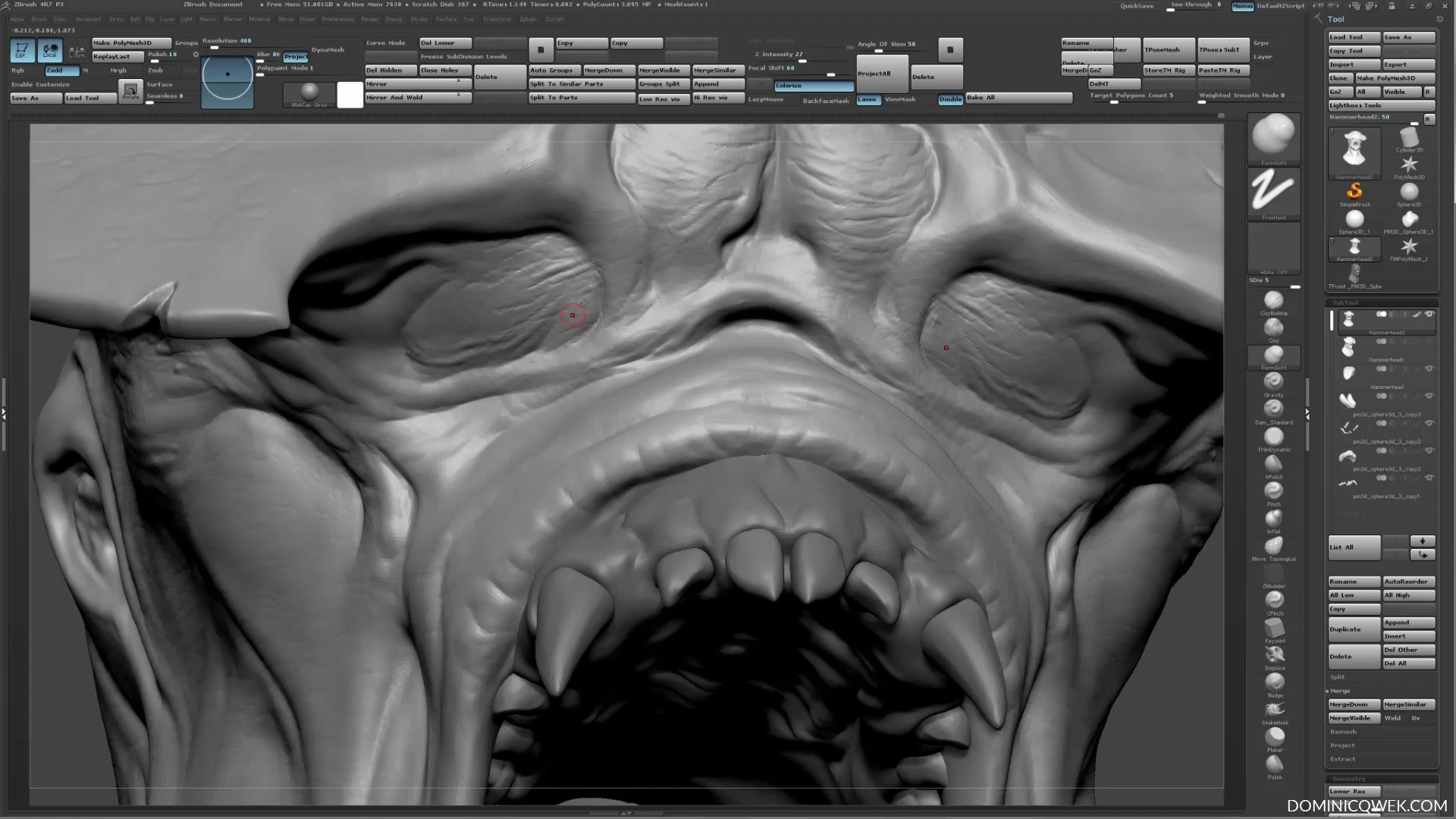Toggle visibility of pm3d_sphere3d_3_copy3 subtool
The image size is (1456, 819).
[1429, 396]
